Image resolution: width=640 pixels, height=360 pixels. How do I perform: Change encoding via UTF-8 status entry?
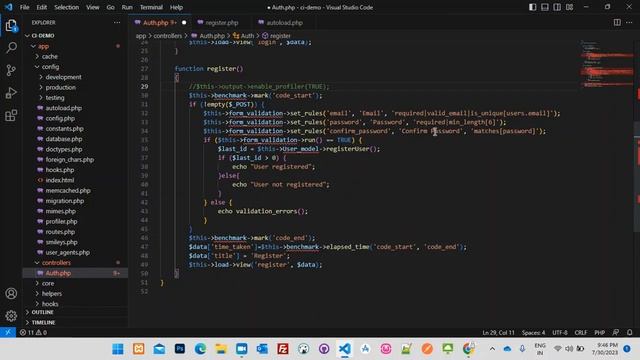pyautogui.click(x=560, y=332)
